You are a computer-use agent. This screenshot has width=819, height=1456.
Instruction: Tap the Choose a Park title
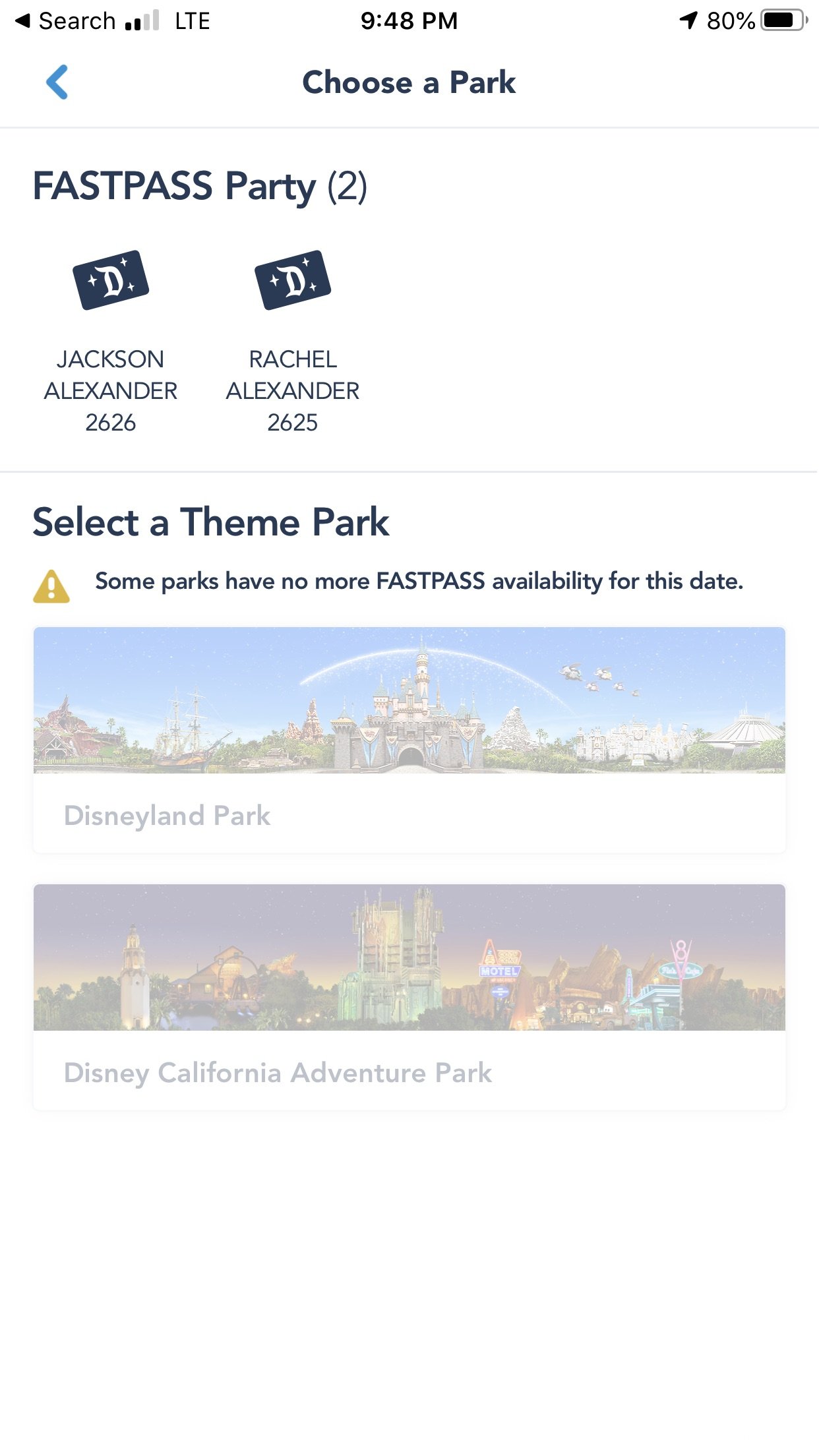pyautogui.click(x=409, y=82)
